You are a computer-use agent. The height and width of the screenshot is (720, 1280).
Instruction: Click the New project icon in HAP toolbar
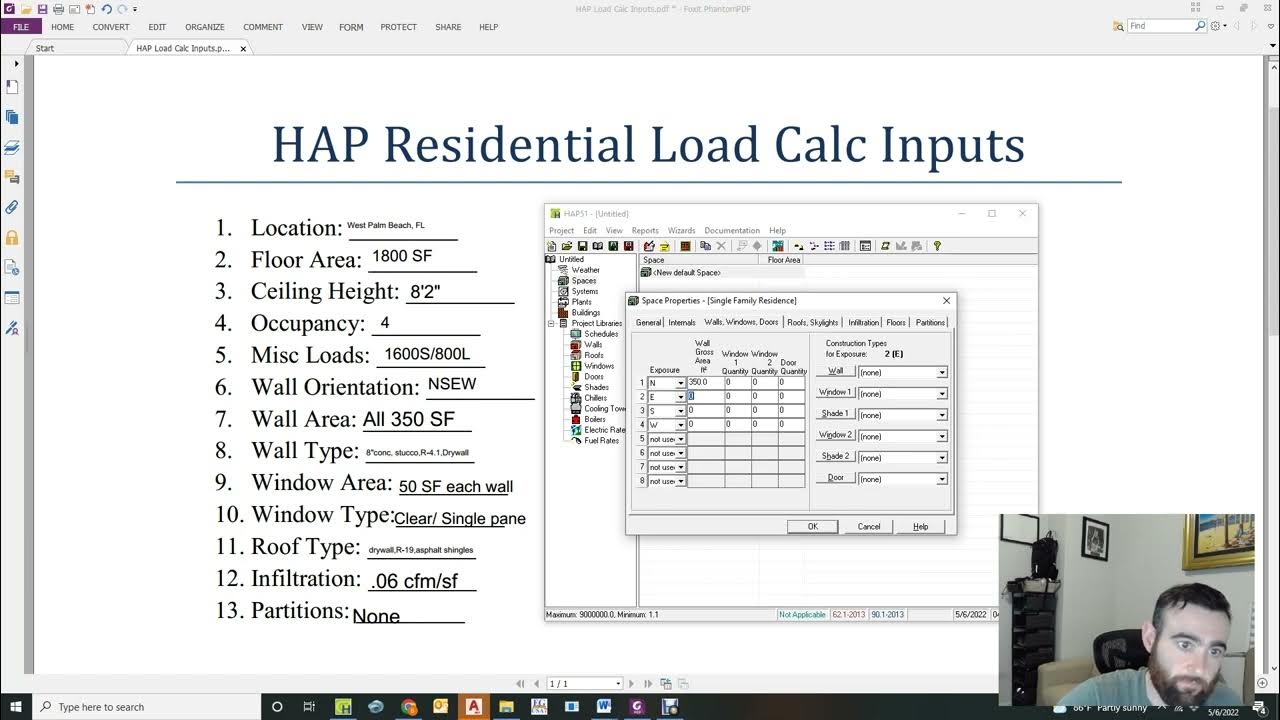[x=552, y=246]
